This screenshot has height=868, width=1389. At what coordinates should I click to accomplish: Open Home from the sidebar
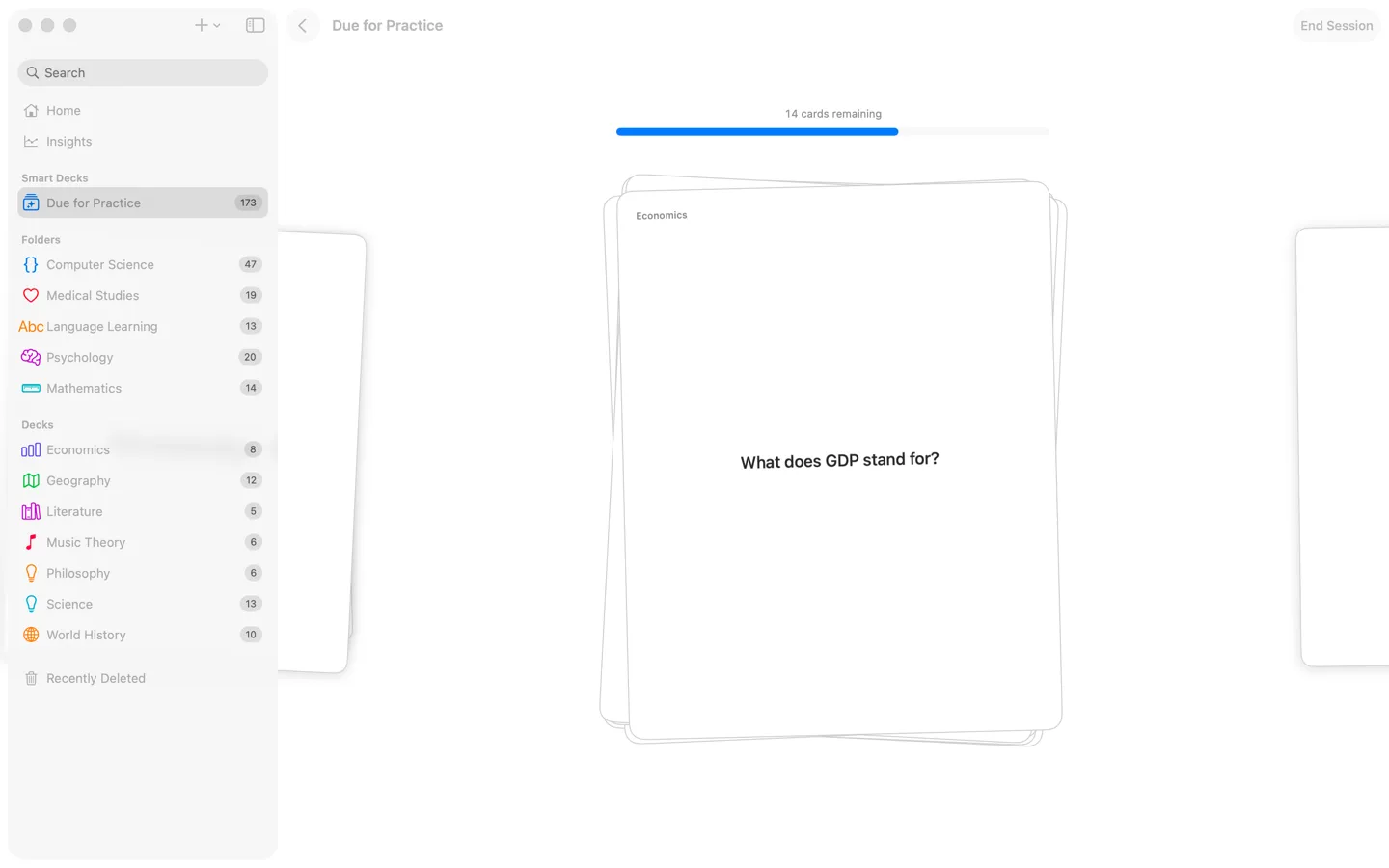coord(143,111)
